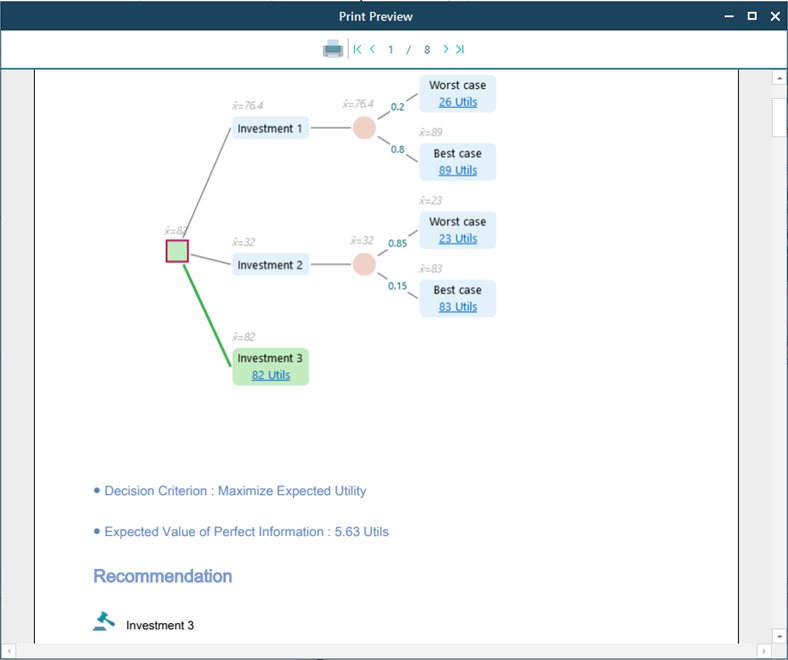Click Investment 2 chance node circle

click(364, 264)
